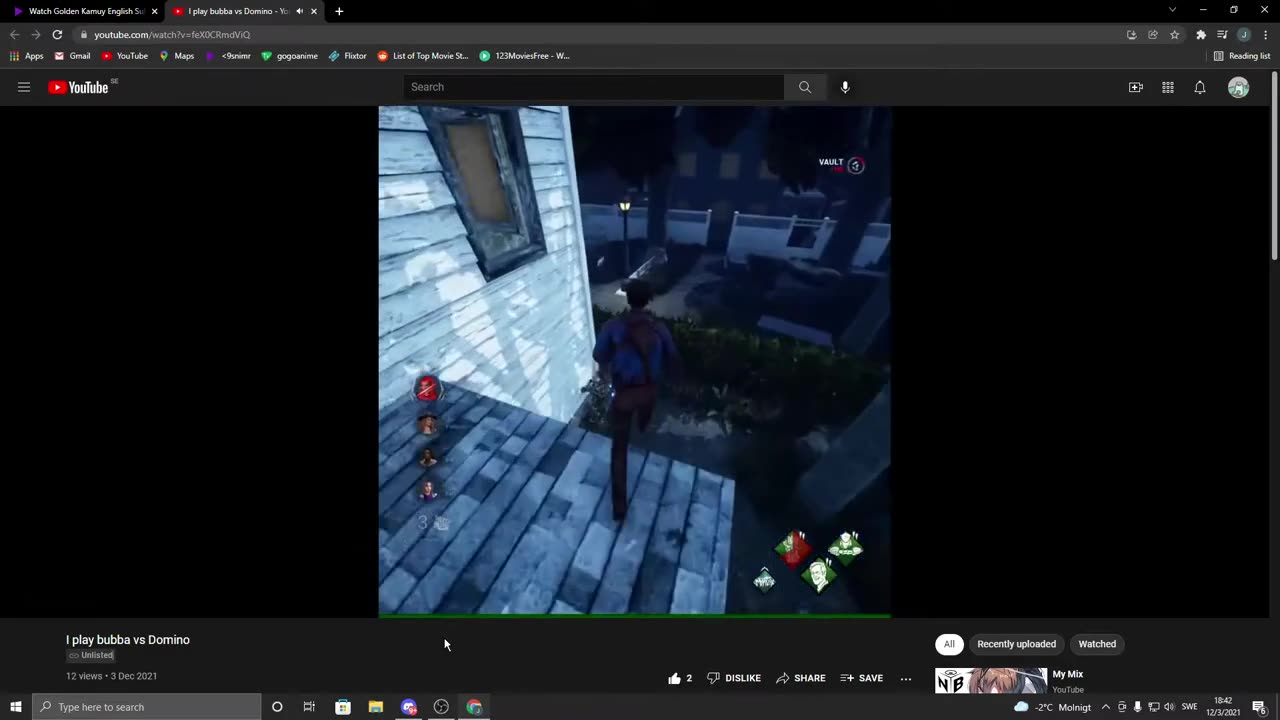
Task: Click the video progress bar
Action: [634, 616]
